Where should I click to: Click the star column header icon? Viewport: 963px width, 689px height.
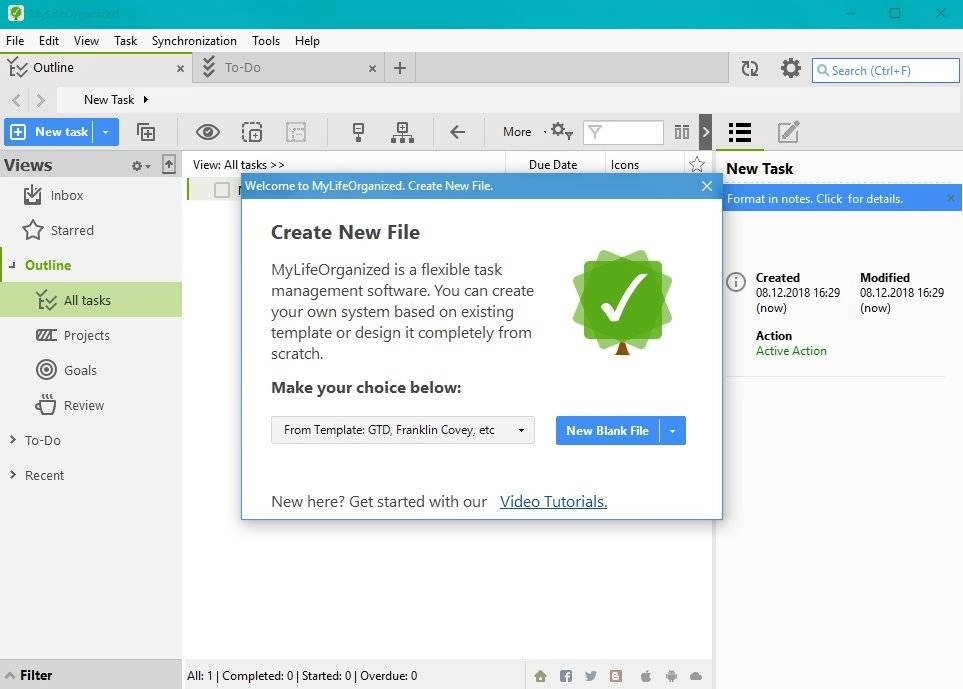(x=696, y=165)
